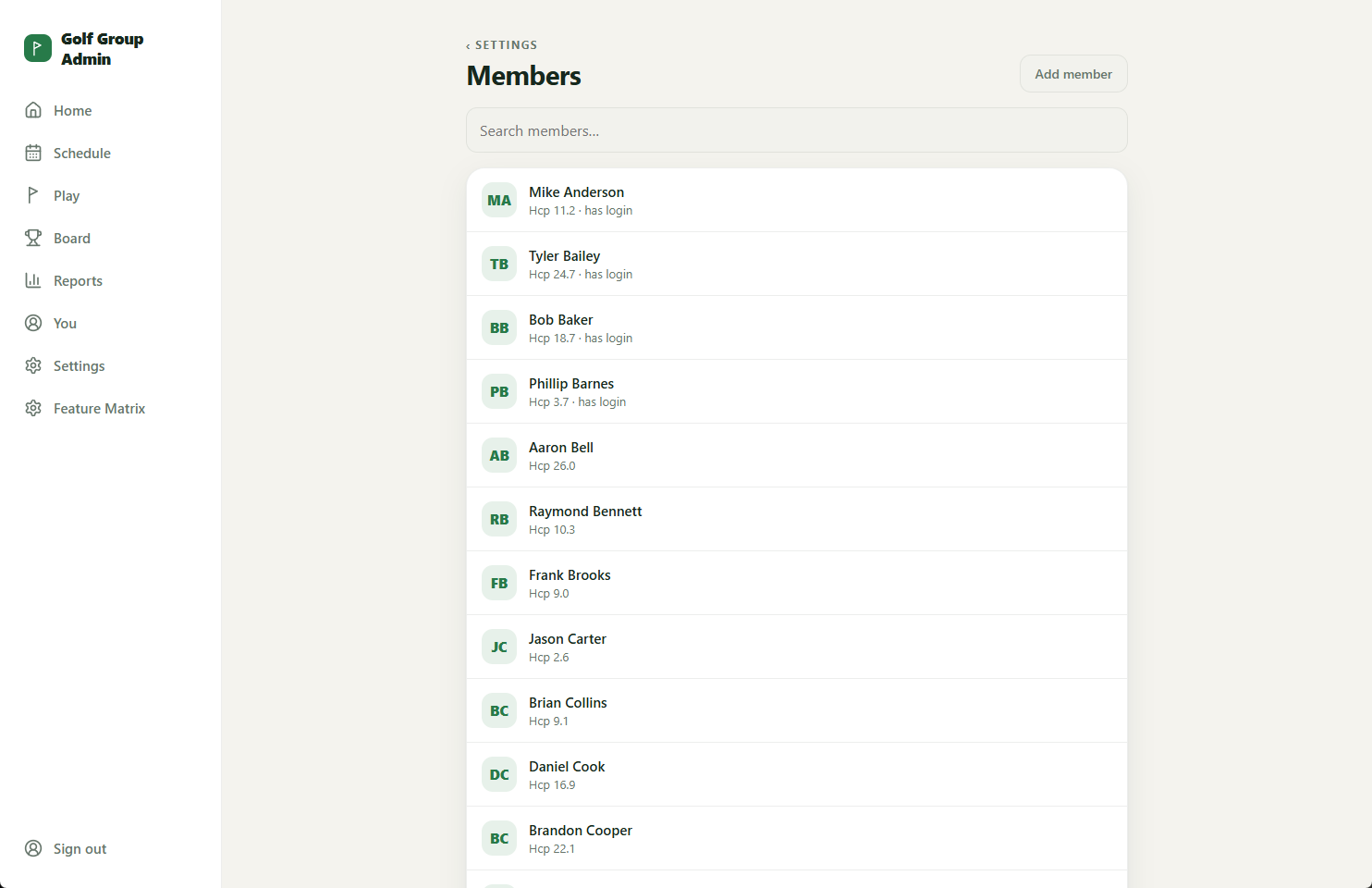Click the AB avatar for Aaron Bell

499,455
